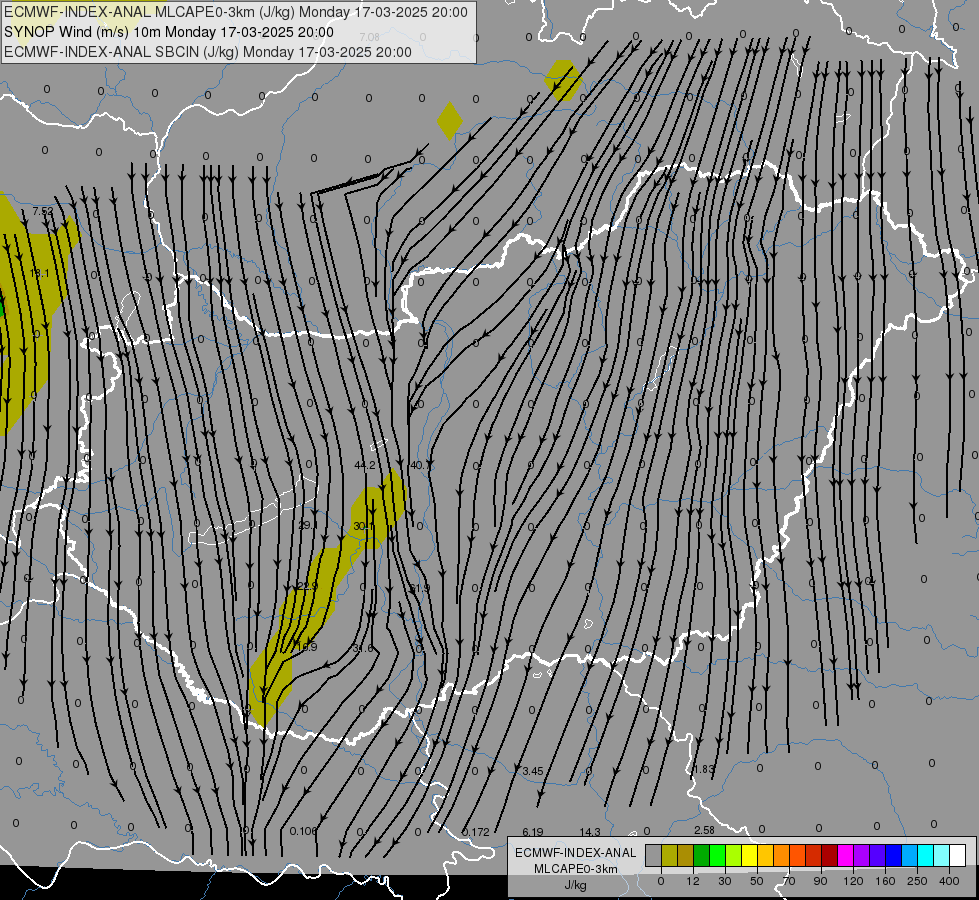Select the 40.7 grid value on the map
This screenshot has height=900, width=979.
click(x=420, y=465)
